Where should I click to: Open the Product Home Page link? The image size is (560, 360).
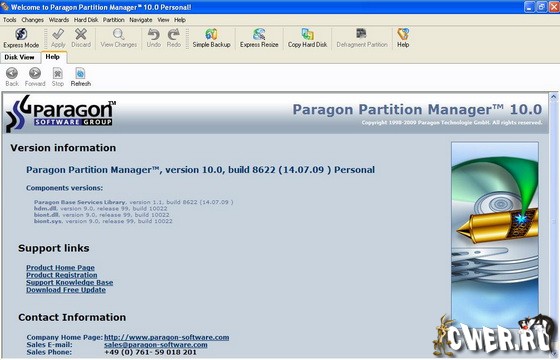coord(60,268)
